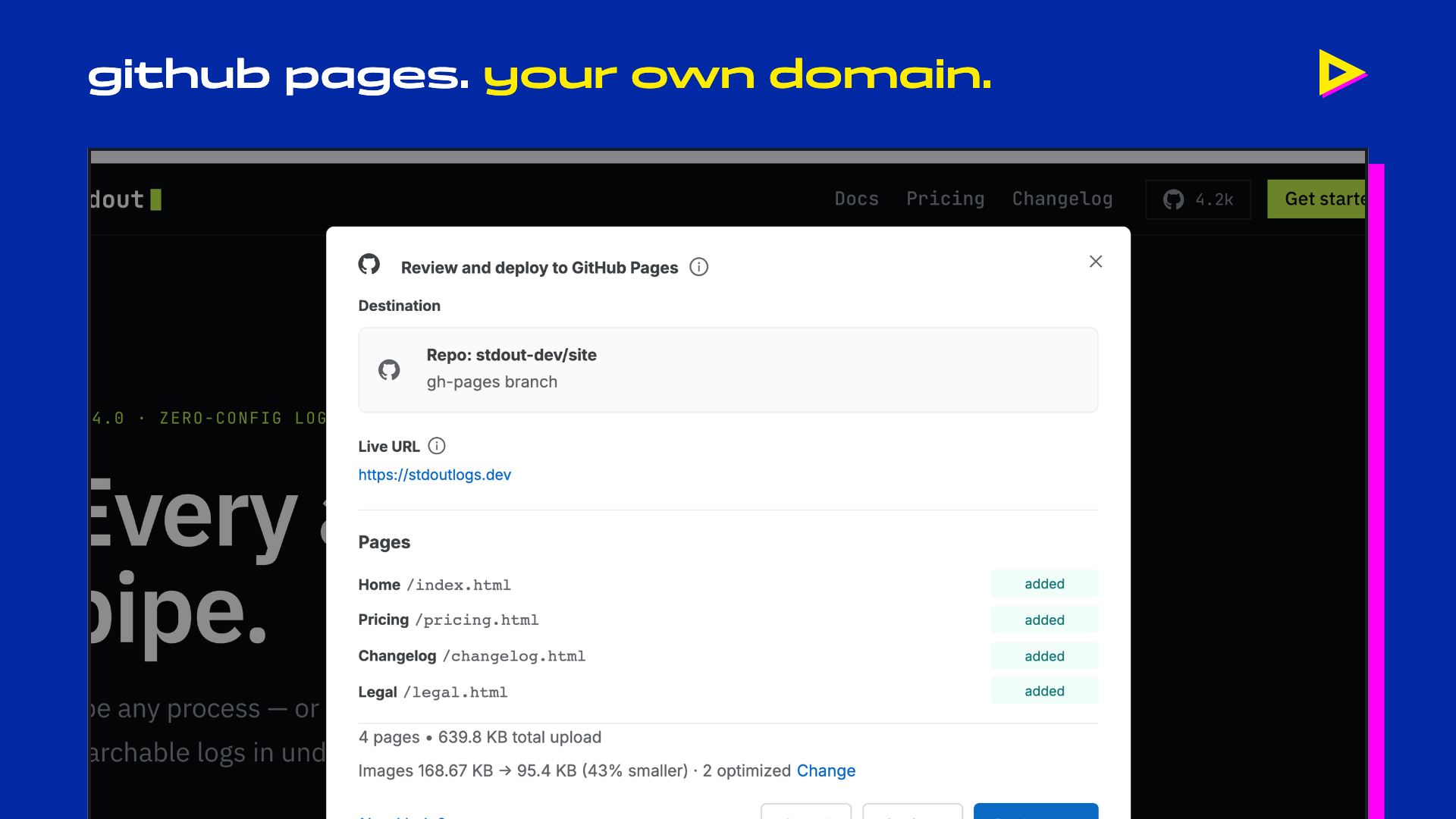
Task: Click '4 pages • 639.8 KB total upload' text
Action: point(480,737)
